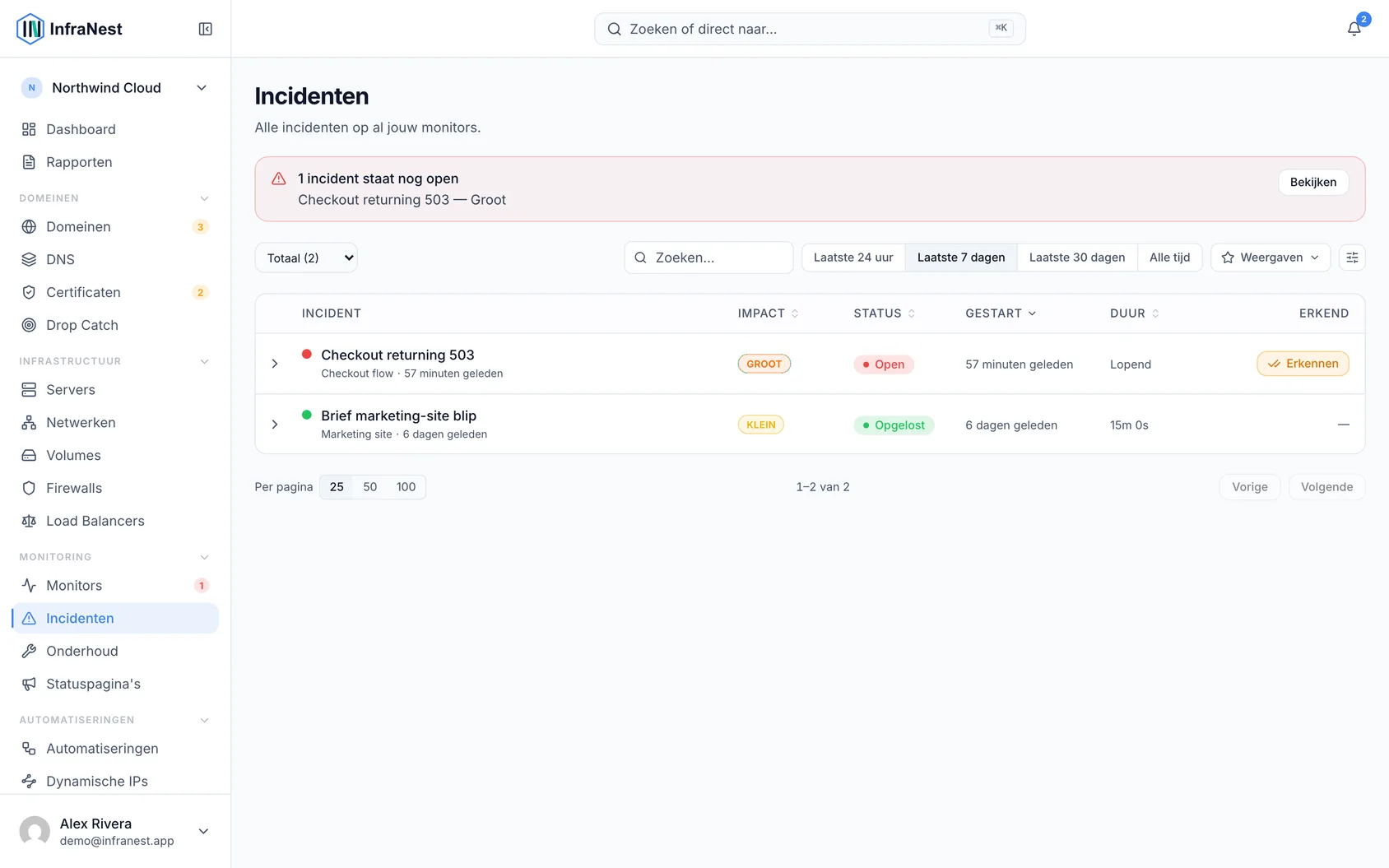Click the Automatiseringen workflow icon
The width and height of the screenshot is (1389, 868).
click(x=29, y=748)
